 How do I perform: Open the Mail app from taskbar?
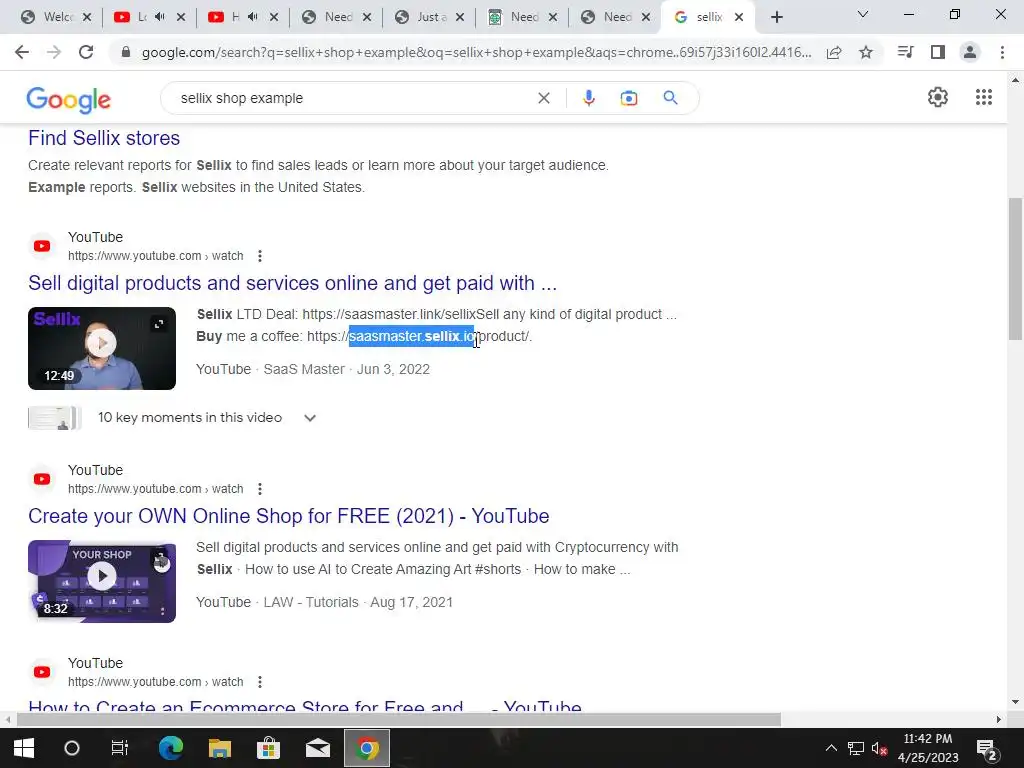coord(318,748)
